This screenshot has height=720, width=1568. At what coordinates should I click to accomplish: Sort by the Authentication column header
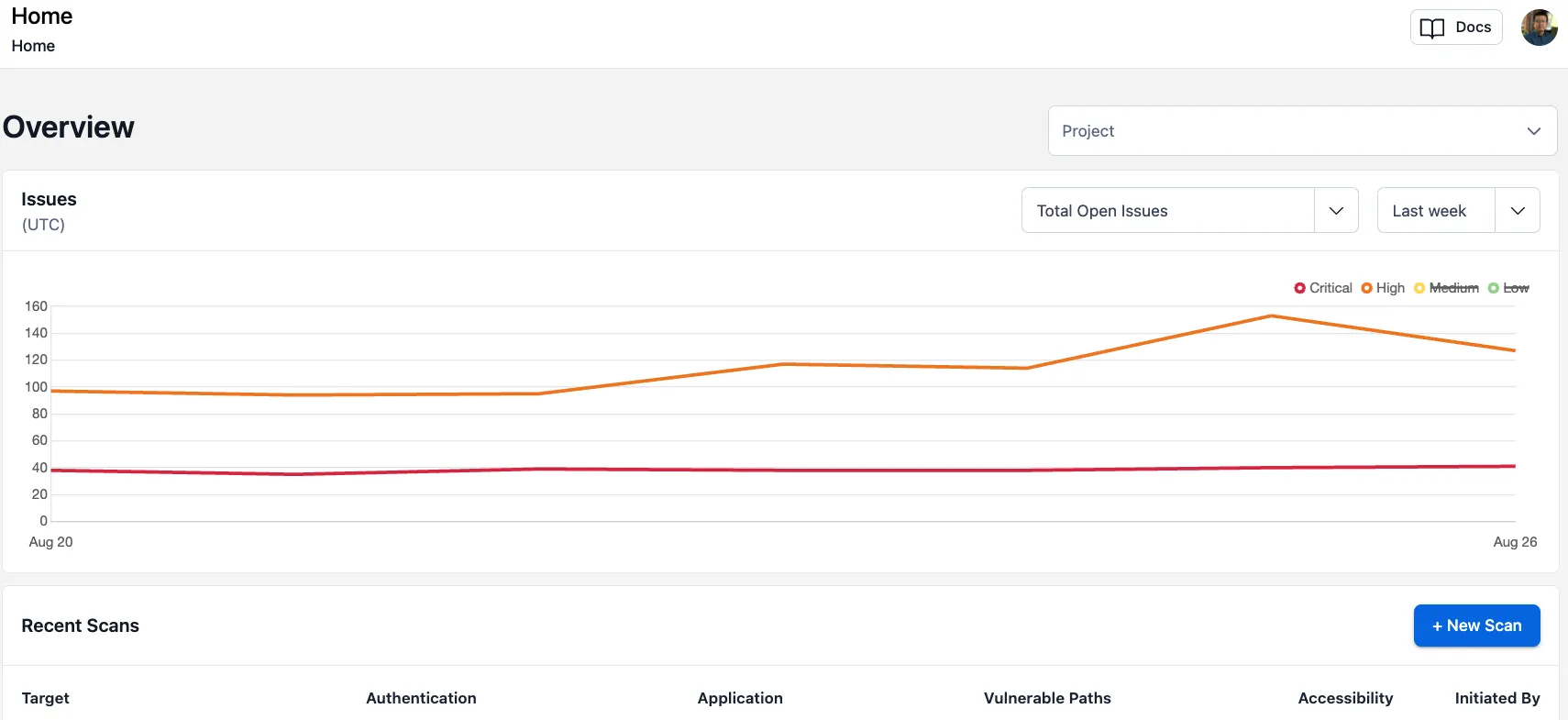421,698
